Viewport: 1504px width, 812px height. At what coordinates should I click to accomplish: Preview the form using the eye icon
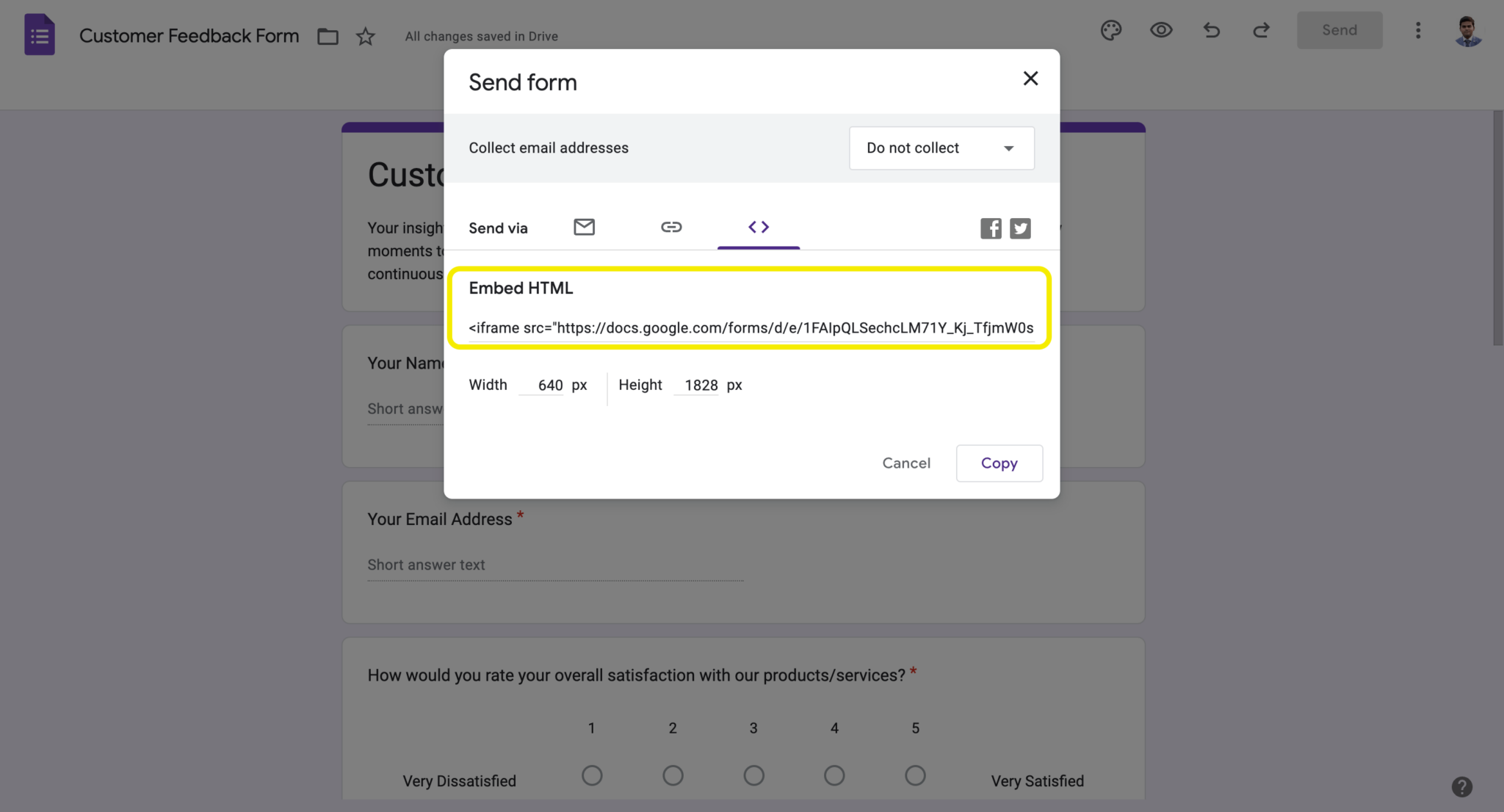pos(1160,30)
